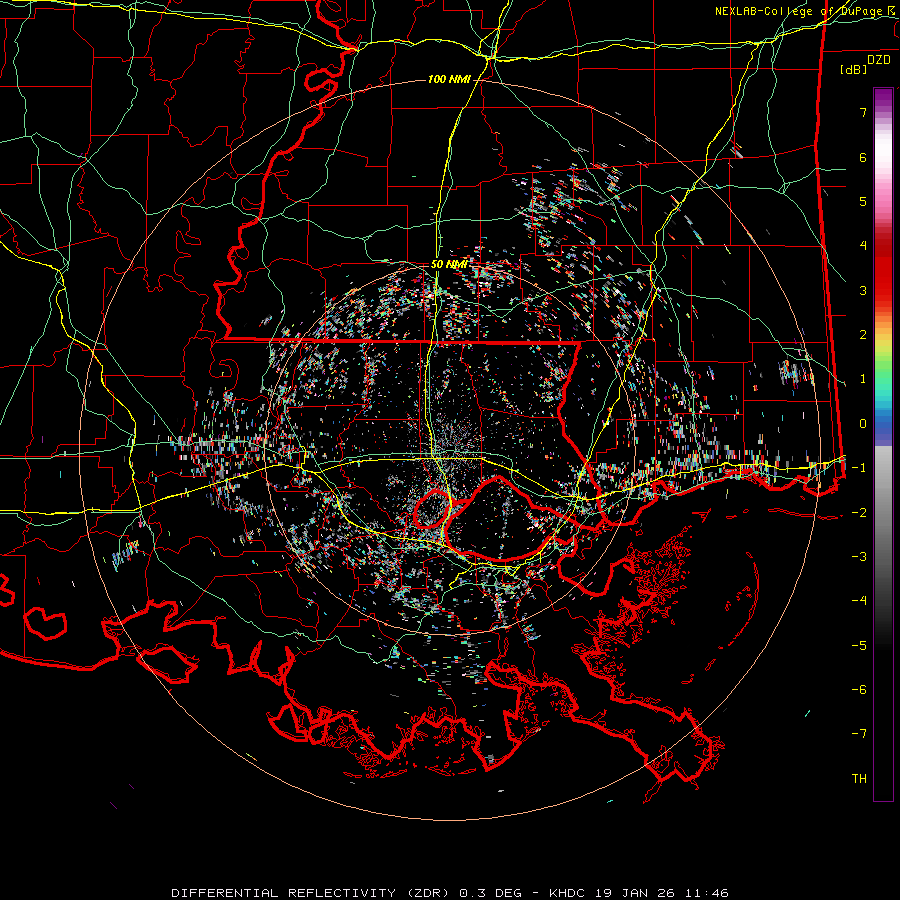
Task: Click the DIFFERENTIAL REFLECTIVITY (ZDR) caption text
Action: (x=309, y=893)
